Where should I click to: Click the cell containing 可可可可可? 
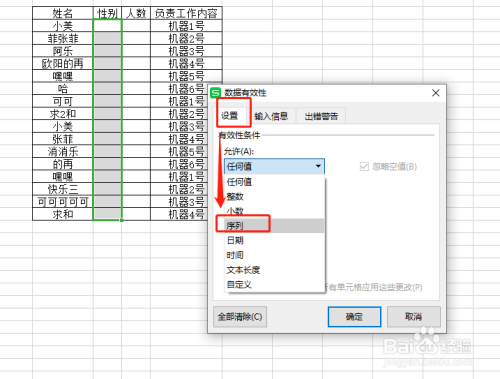63,202
